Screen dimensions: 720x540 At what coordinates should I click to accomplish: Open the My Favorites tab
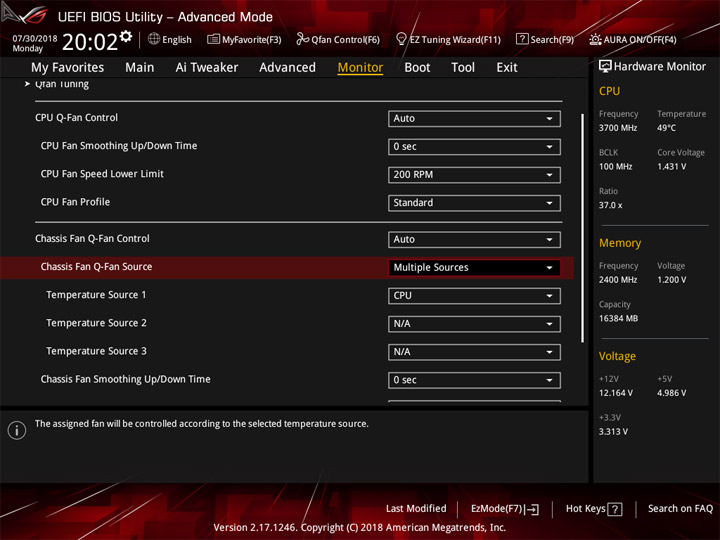click(68, 68)
